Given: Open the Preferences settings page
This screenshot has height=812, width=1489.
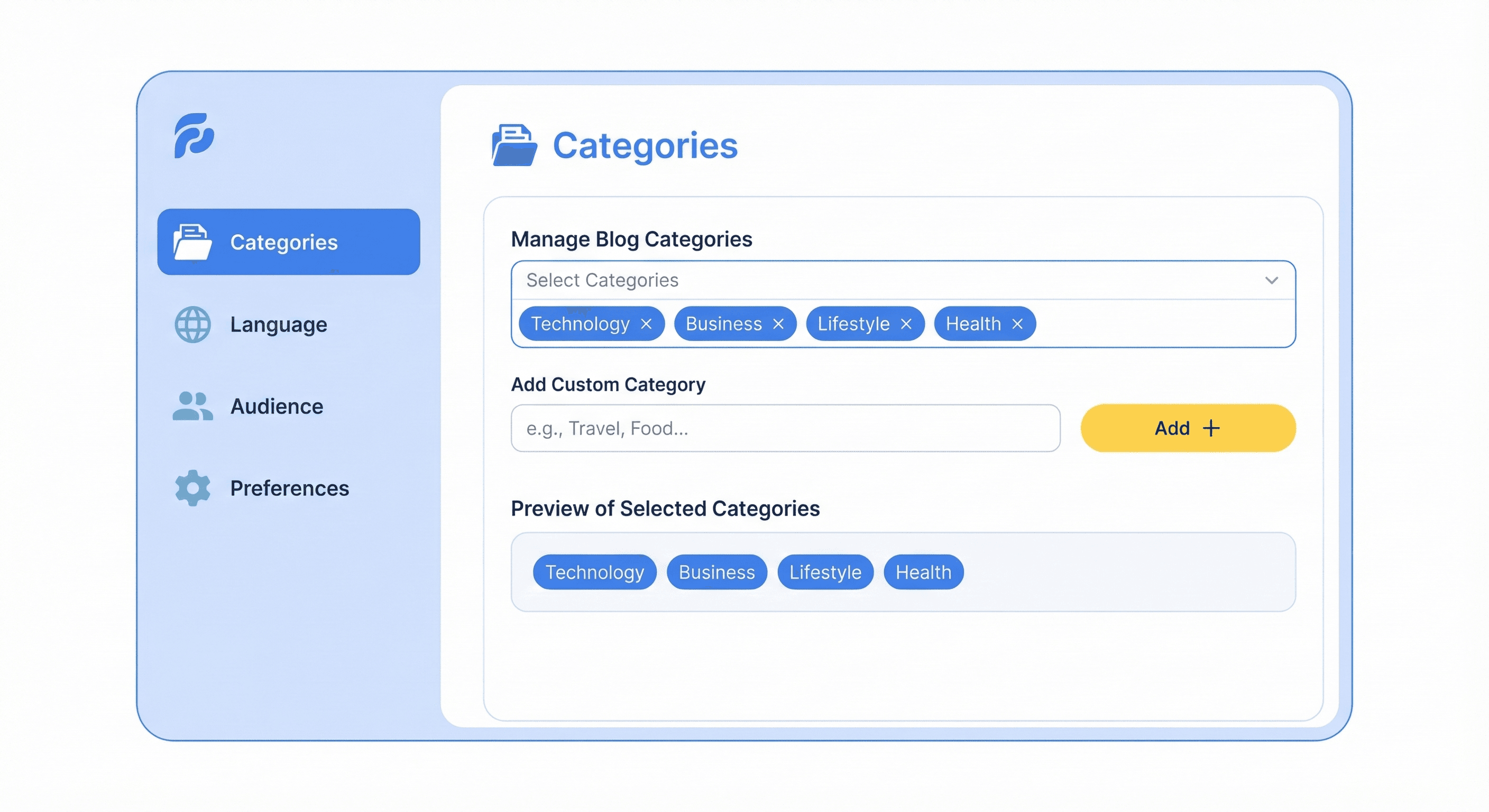Looking at the screenshot, I should point(289,488).
